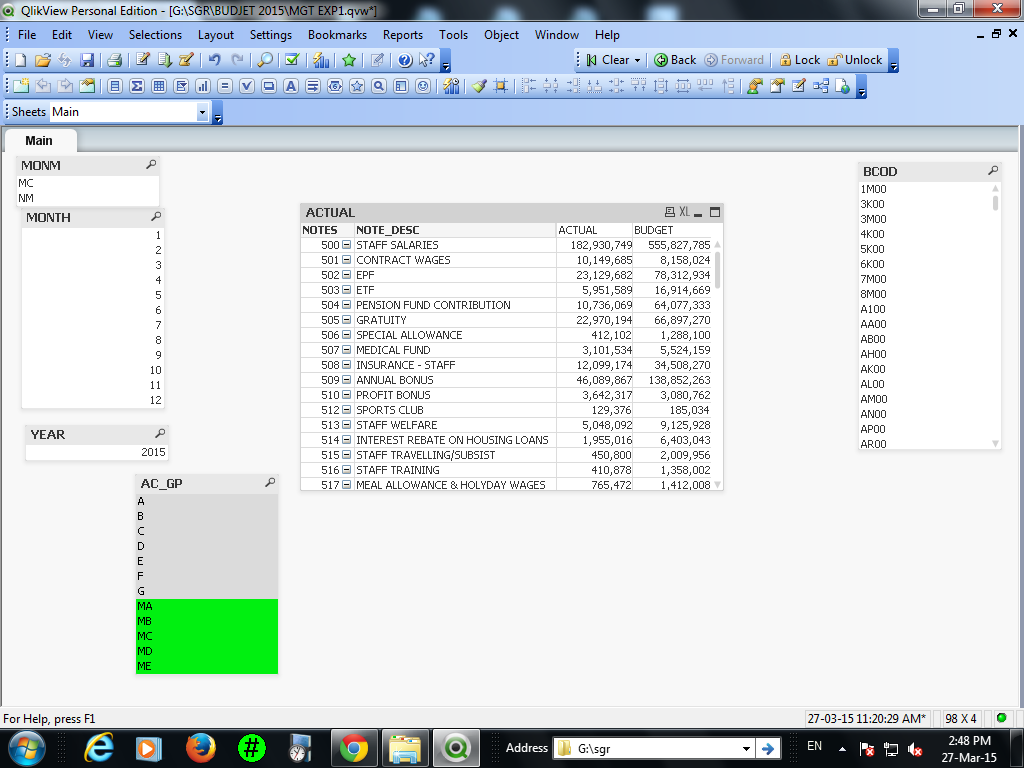This screenshot has width=1024, height=768.
Task: Select A100 in the BCOD list
Action: (x=926, y=309)
